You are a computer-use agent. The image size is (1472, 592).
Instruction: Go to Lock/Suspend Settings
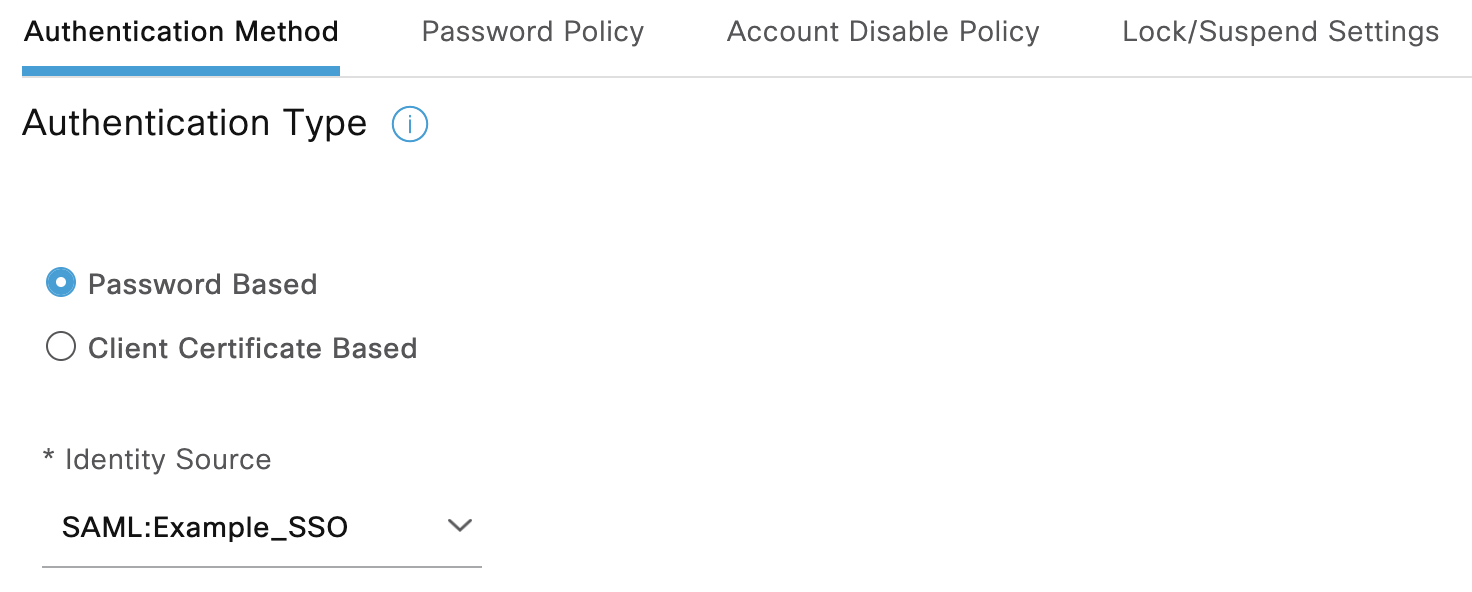[1282, 31]
